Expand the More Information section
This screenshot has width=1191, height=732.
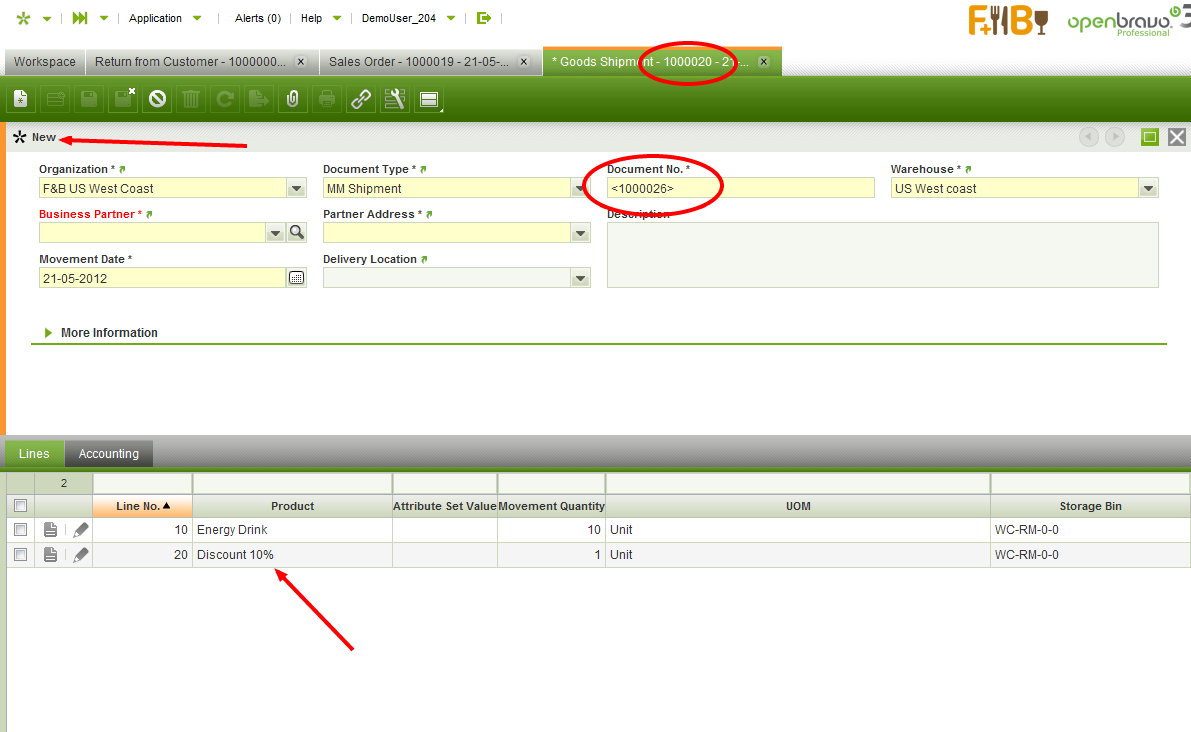108,333
